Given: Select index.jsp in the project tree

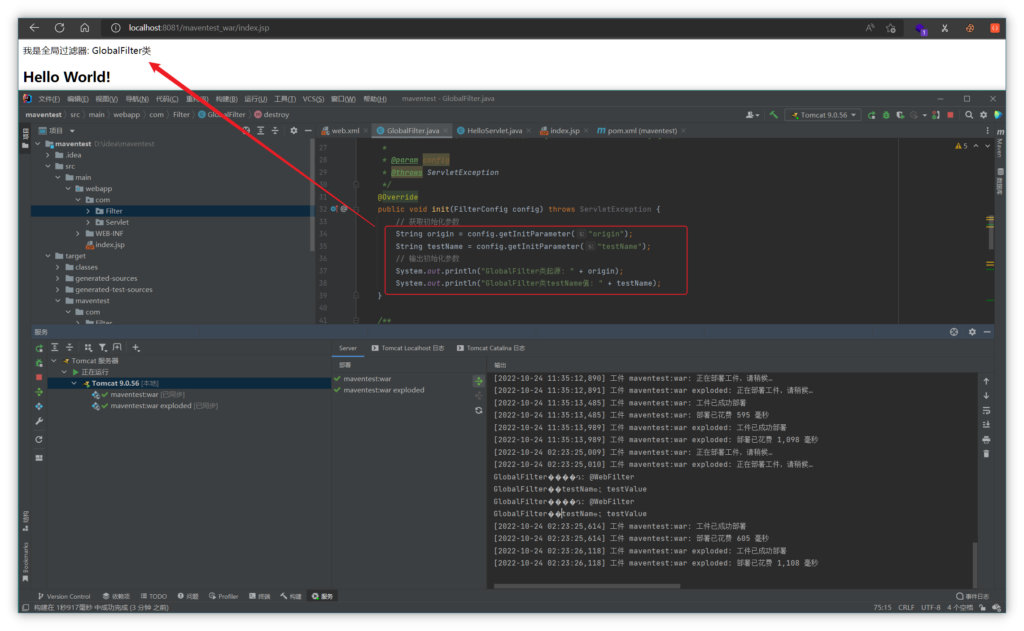Looking at the screenshot, I should (x=104, y=245).
